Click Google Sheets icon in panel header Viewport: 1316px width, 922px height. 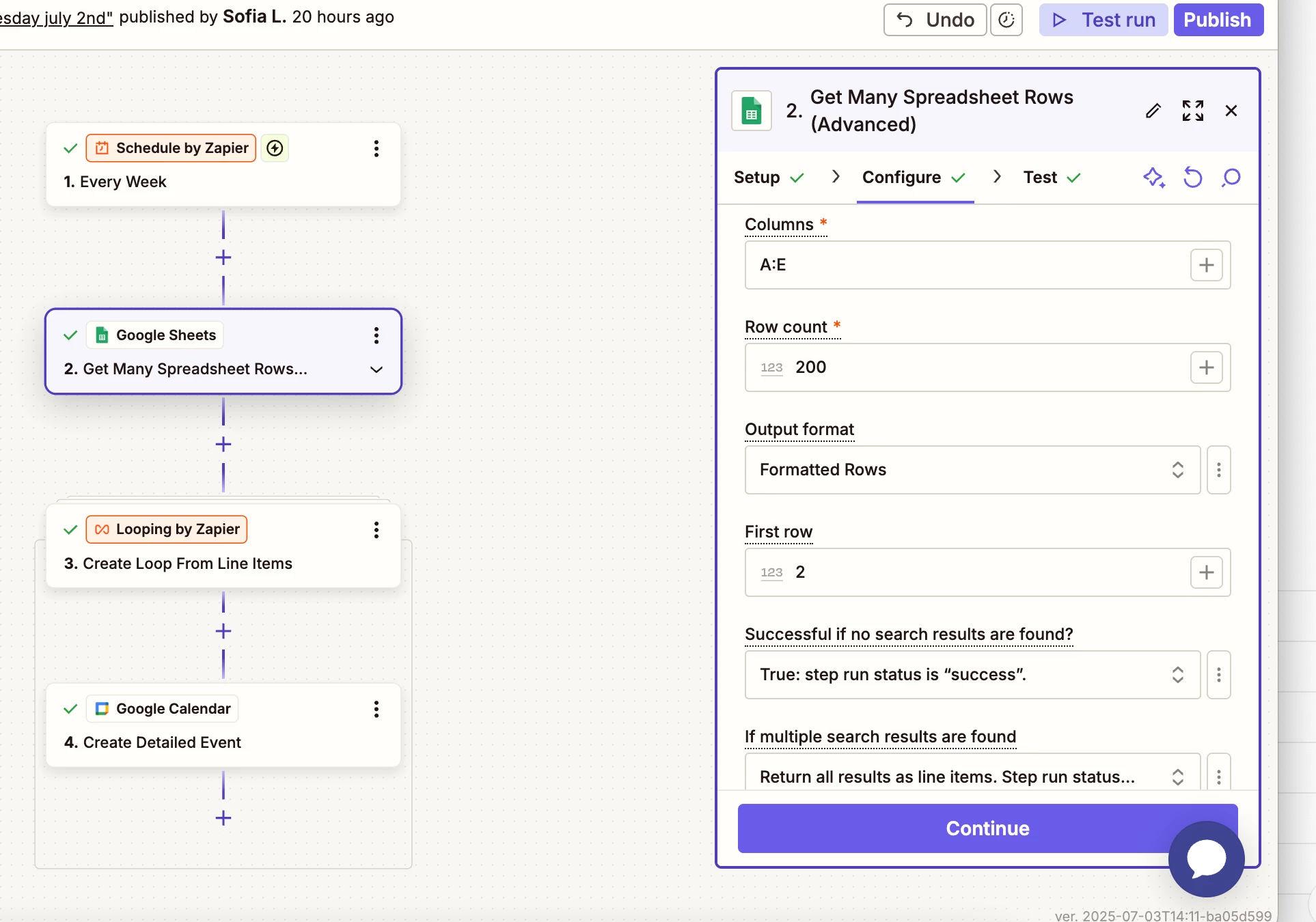click(752, 111)
